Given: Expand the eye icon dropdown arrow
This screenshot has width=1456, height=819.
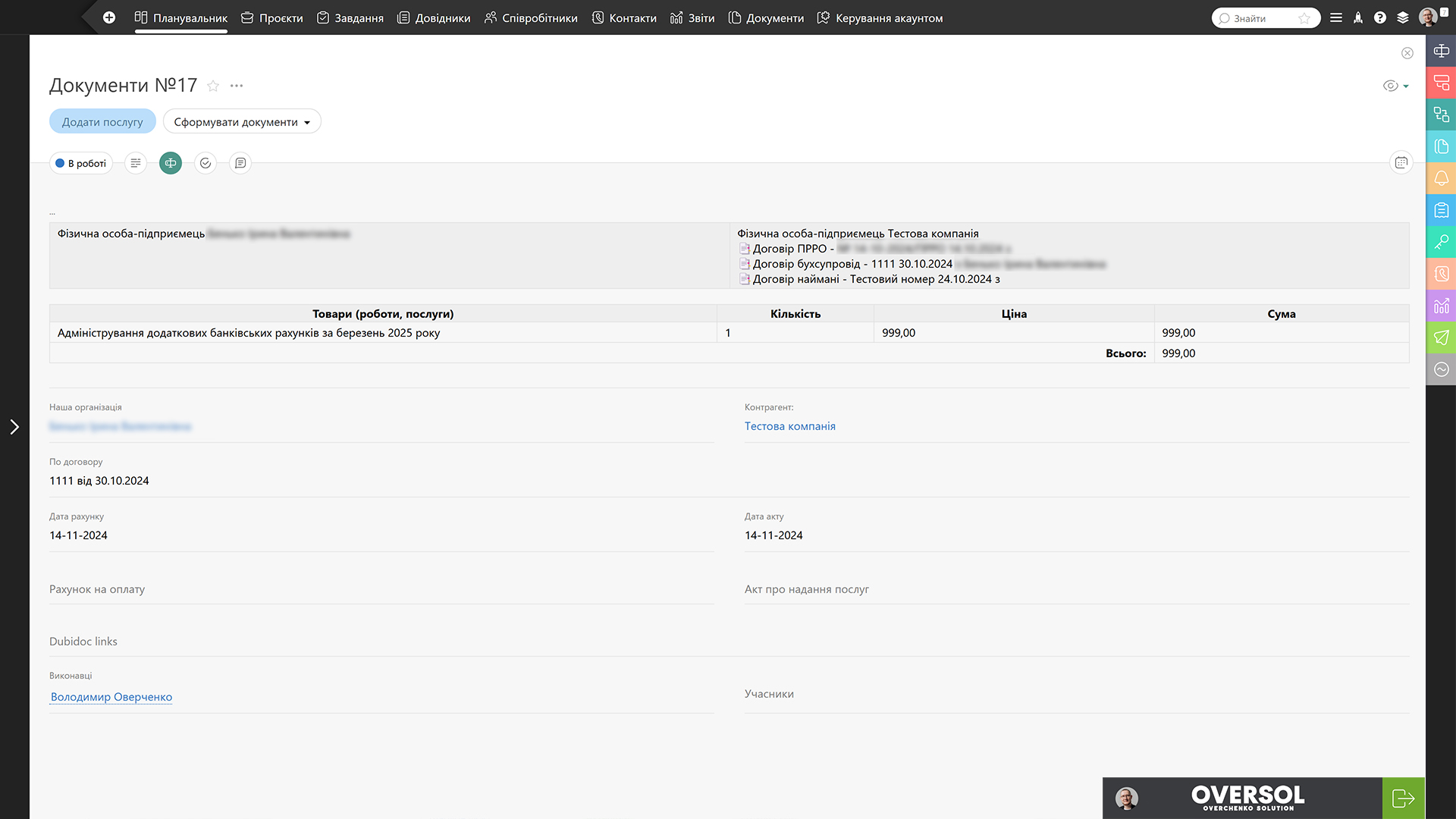Looking at the screenshot, I should click(x=1406, y=86).
